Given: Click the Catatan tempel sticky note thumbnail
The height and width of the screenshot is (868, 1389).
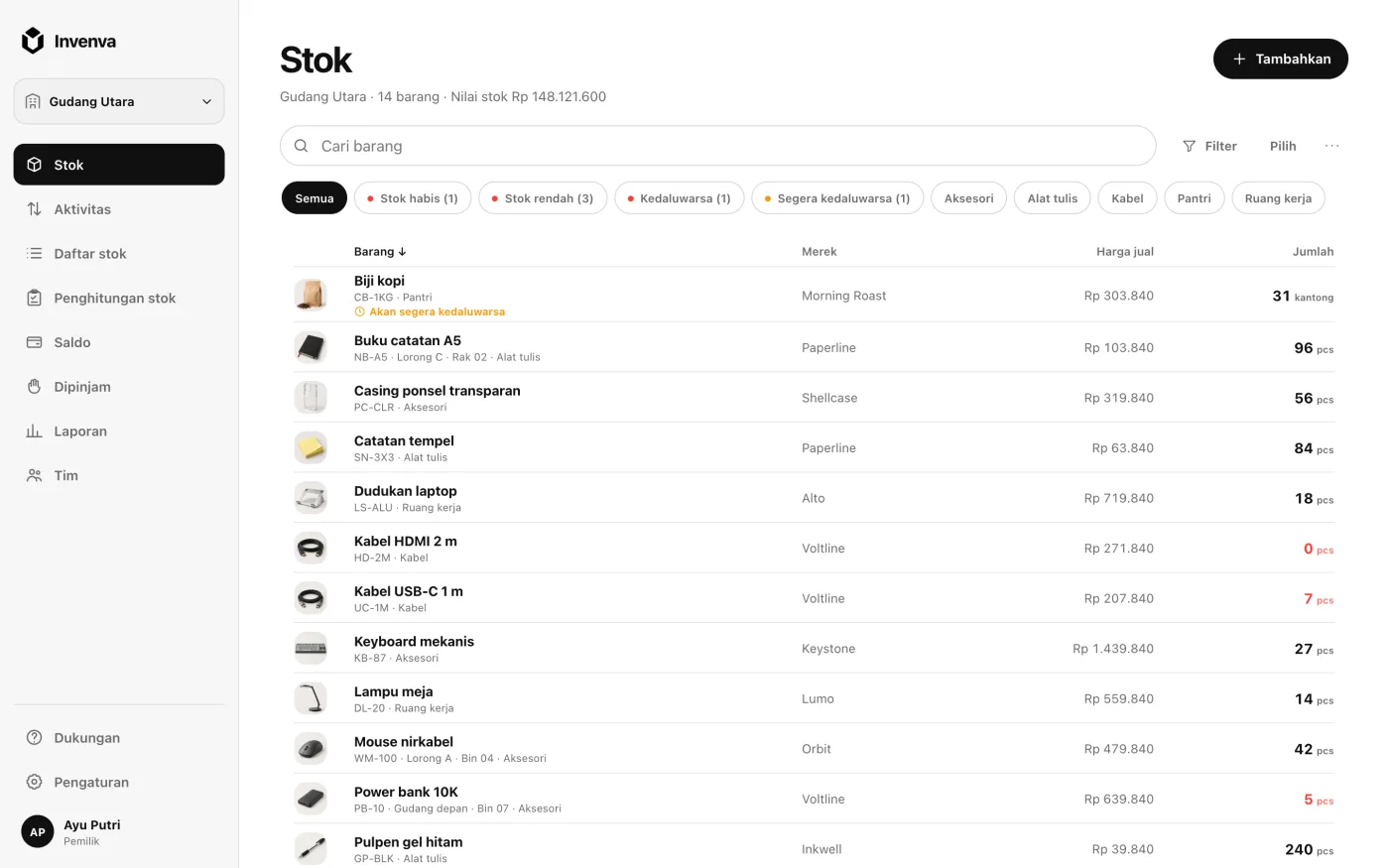Looking at the screenshot, I should pyautogui.click(x=311, y=447).
